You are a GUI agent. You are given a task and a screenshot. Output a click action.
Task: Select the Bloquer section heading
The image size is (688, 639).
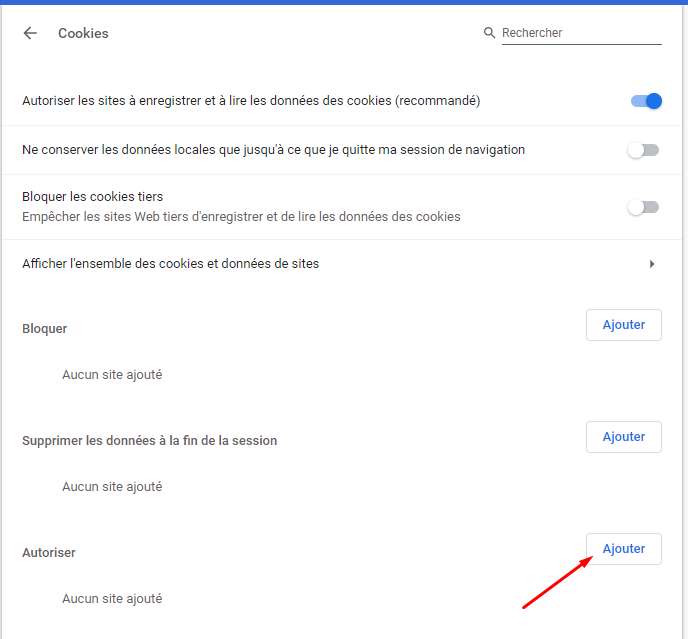pos(45,329)
